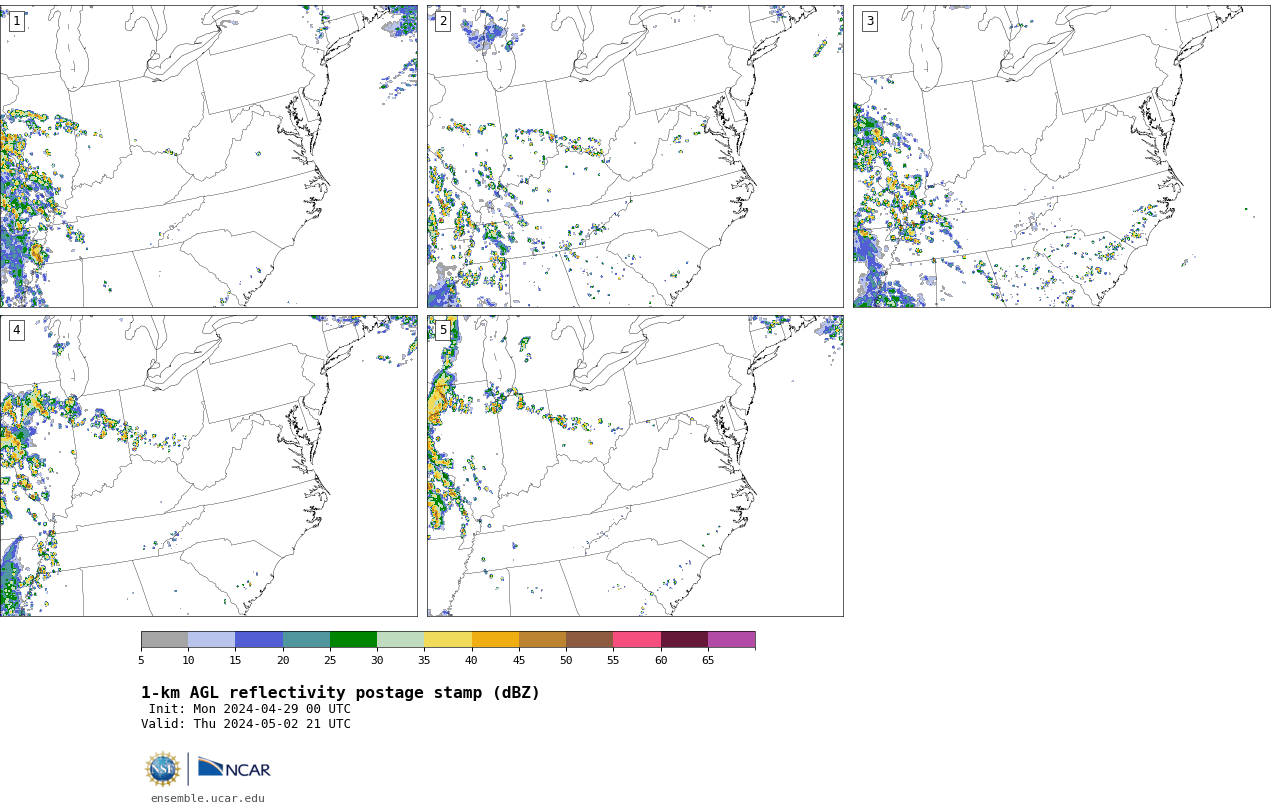Image resolution: width=1280 pixels, height=809 pixels.
Task: Click the member number 4 label box
Action: (16, 330)
